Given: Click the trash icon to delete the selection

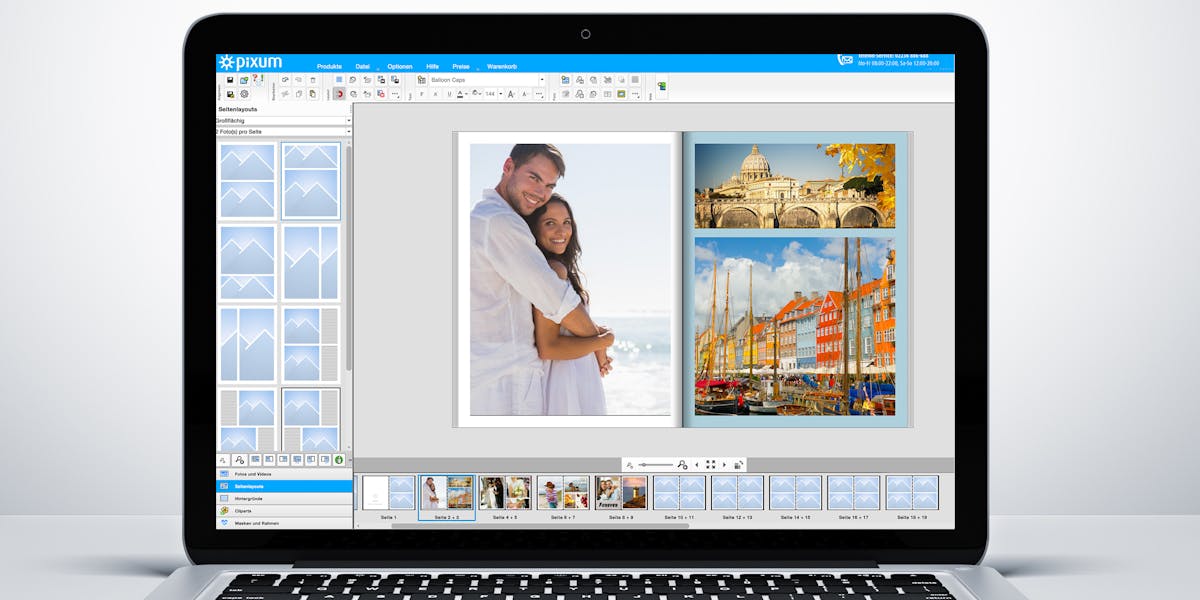Looking at the screenshot, I should point(312,80).
